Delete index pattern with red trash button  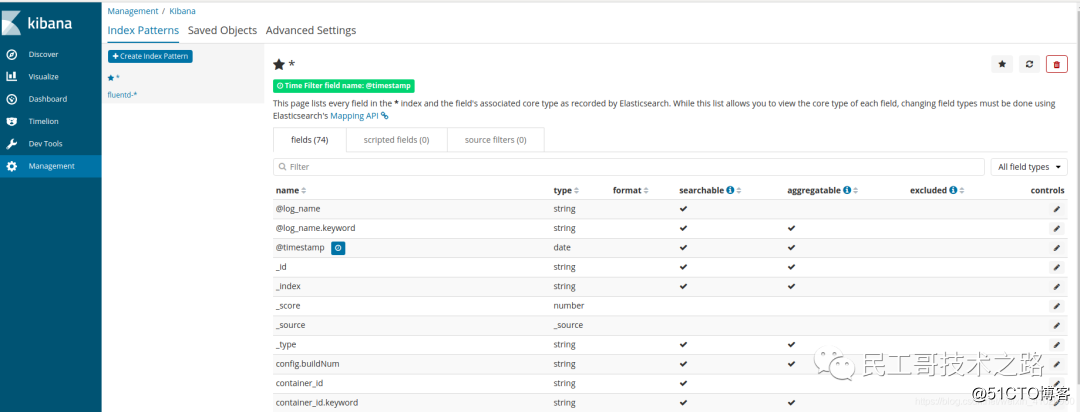pos(1056,64)
